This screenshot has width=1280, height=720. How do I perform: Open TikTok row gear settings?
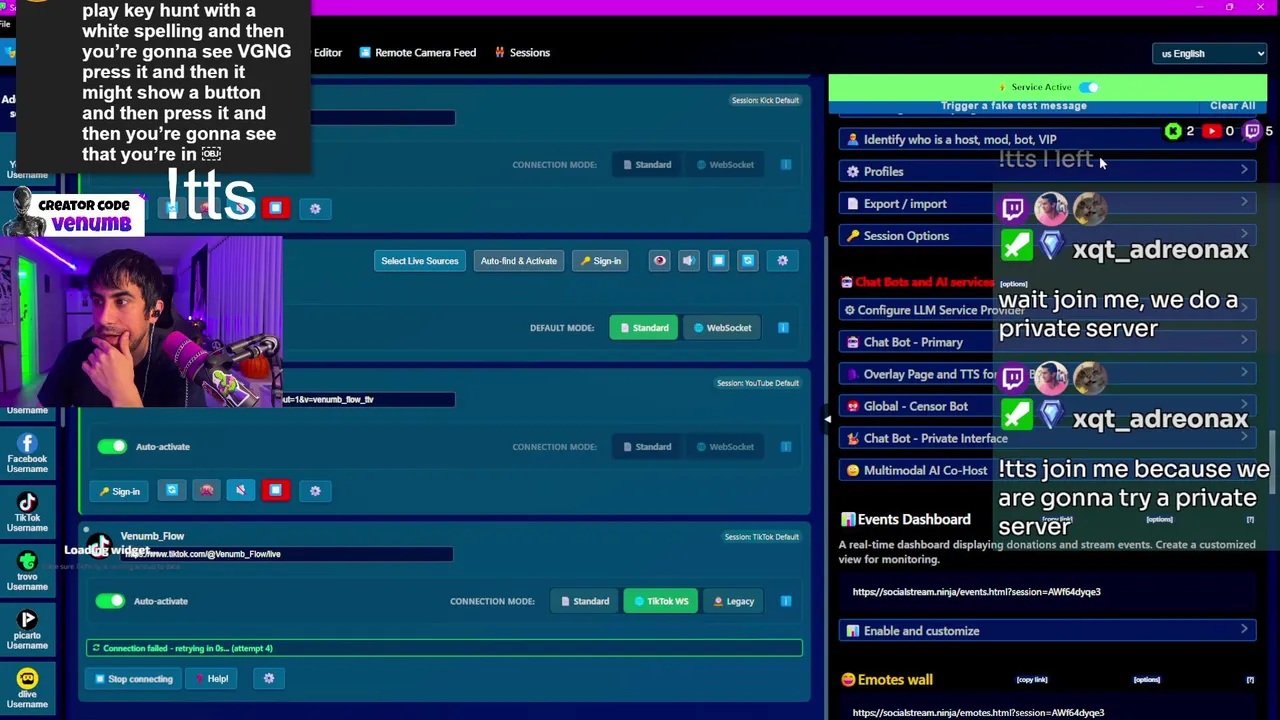point(269,679)
